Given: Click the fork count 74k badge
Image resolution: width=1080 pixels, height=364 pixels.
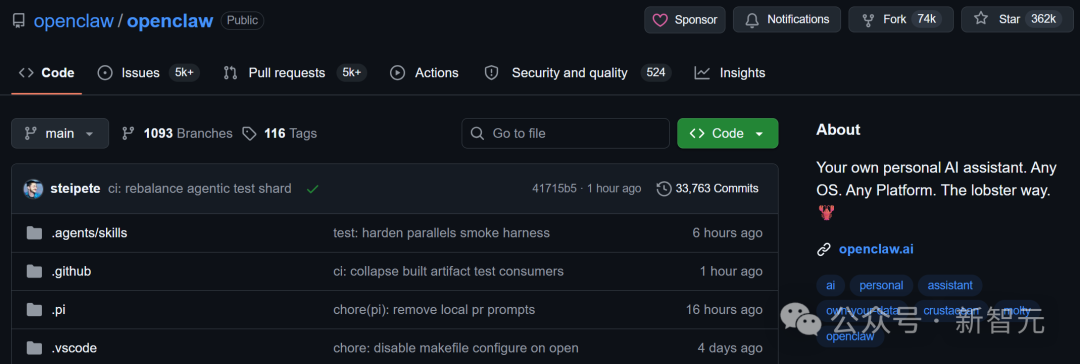Looking at the screenshot, I should pyautogui.click(x=926, y=19).
